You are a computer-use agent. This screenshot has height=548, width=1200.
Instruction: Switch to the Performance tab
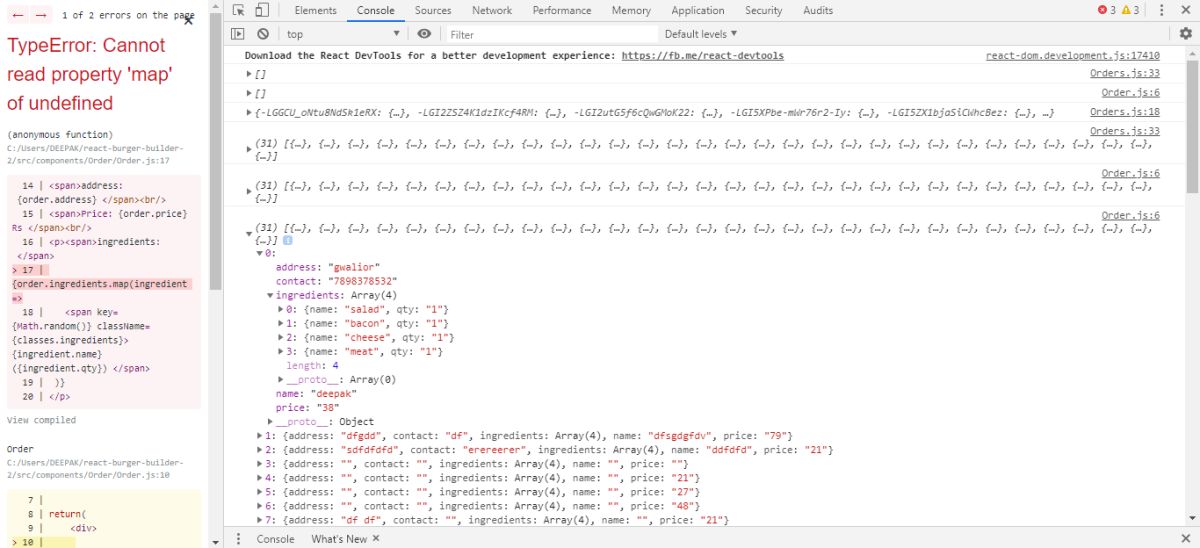pyautogui.click(x=562, y=10)
